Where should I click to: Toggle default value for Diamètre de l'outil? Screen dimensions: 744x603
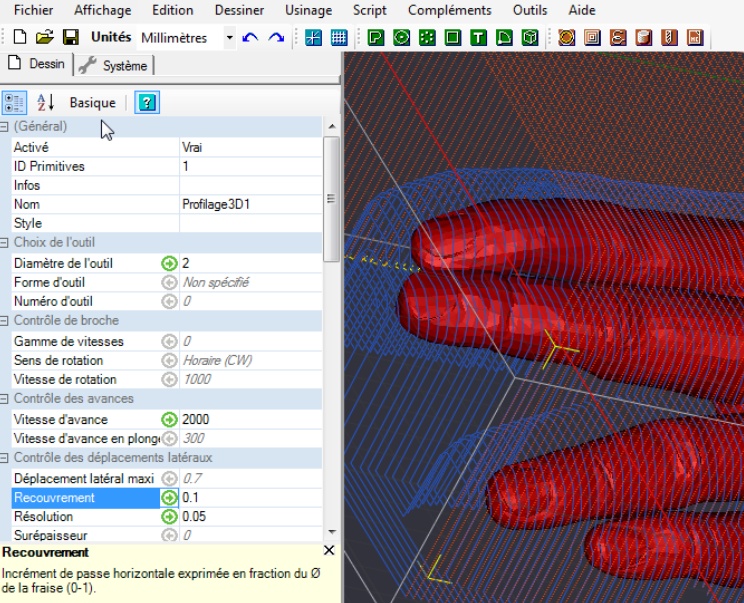(x=169, y=263)
